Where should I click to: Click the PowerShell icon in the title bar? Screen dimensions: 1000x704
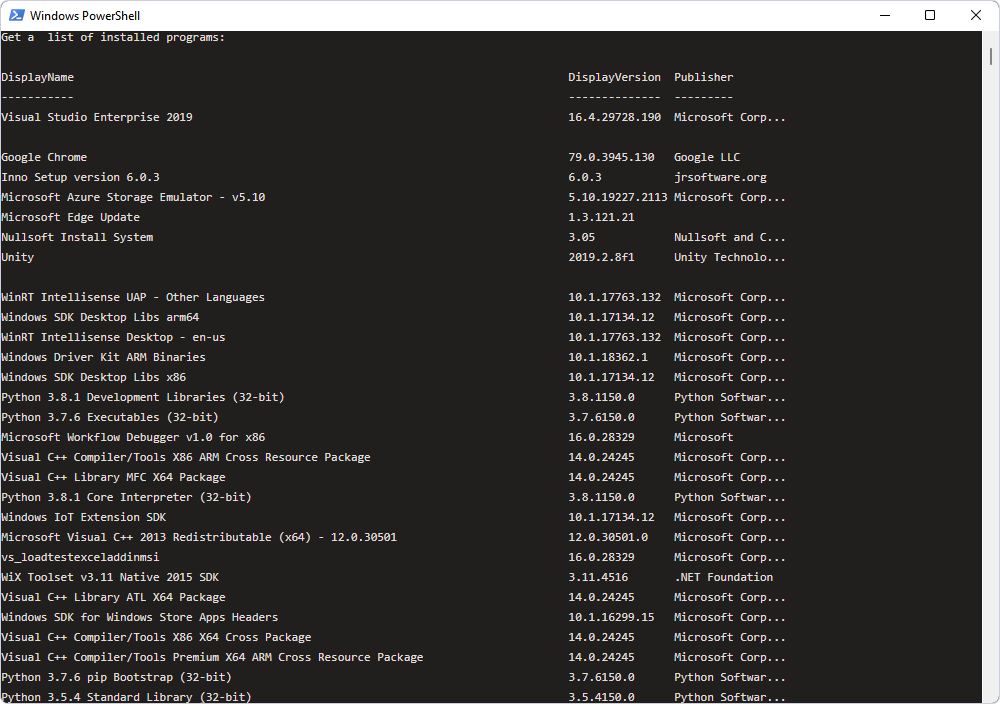click(17, 15)
